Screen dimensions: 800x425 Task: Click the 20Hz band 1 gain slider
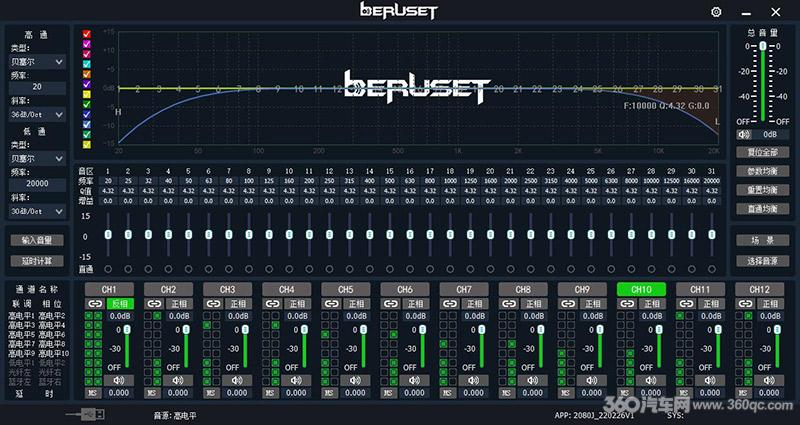(108, 235)
